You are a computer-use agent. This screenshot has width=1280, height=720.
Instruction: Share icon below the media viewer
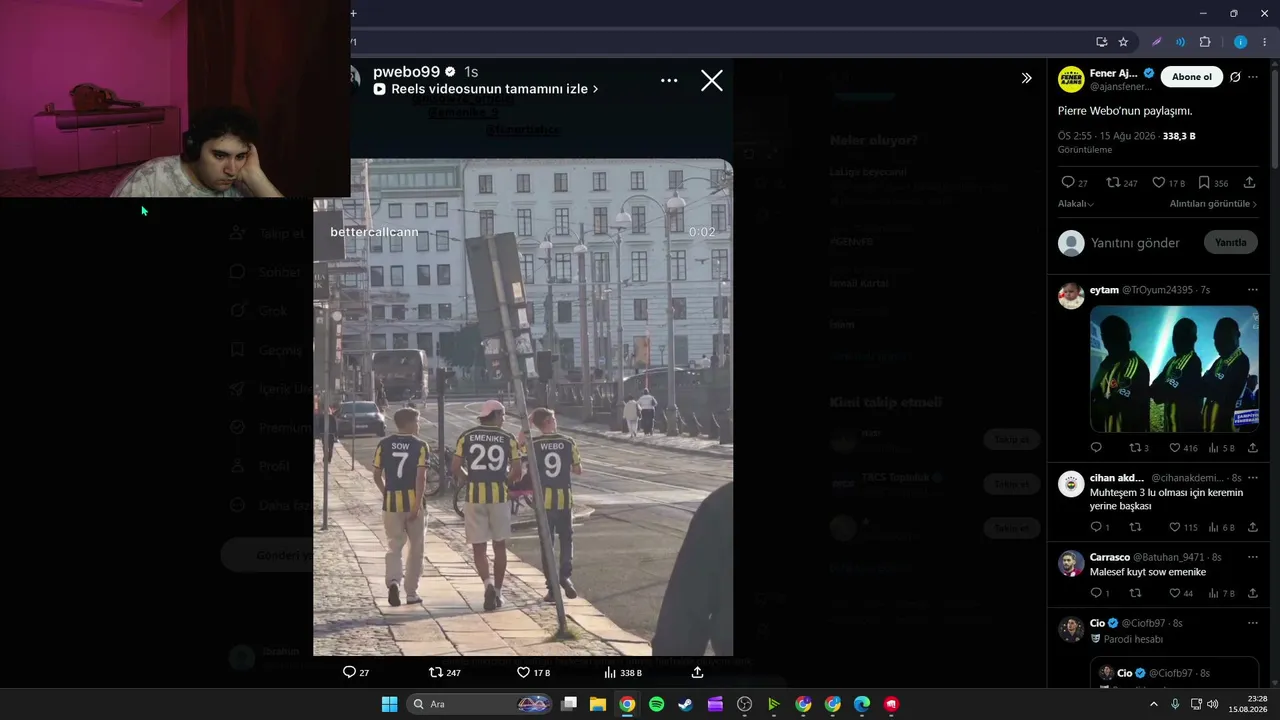697,672
